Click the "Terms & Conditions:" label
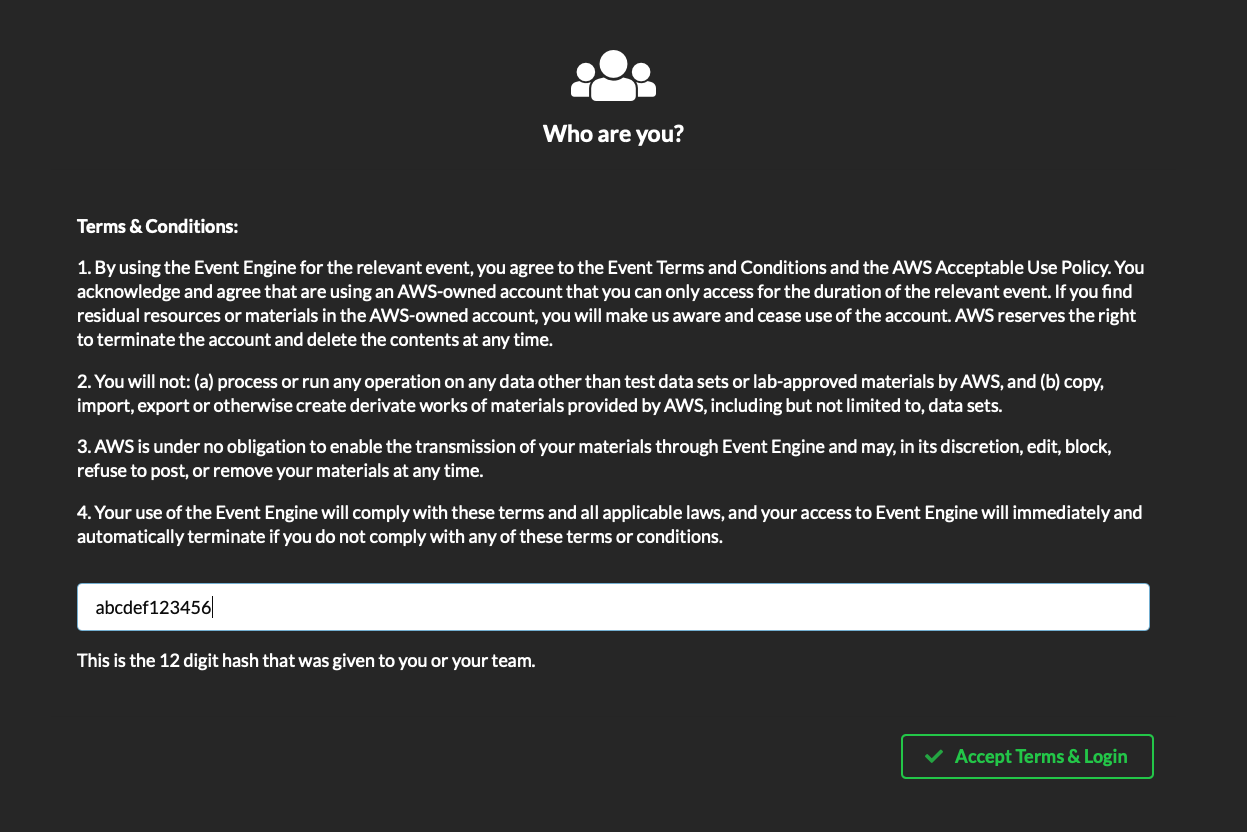This screenshot has width=1247, height=832. pos(157,227)
